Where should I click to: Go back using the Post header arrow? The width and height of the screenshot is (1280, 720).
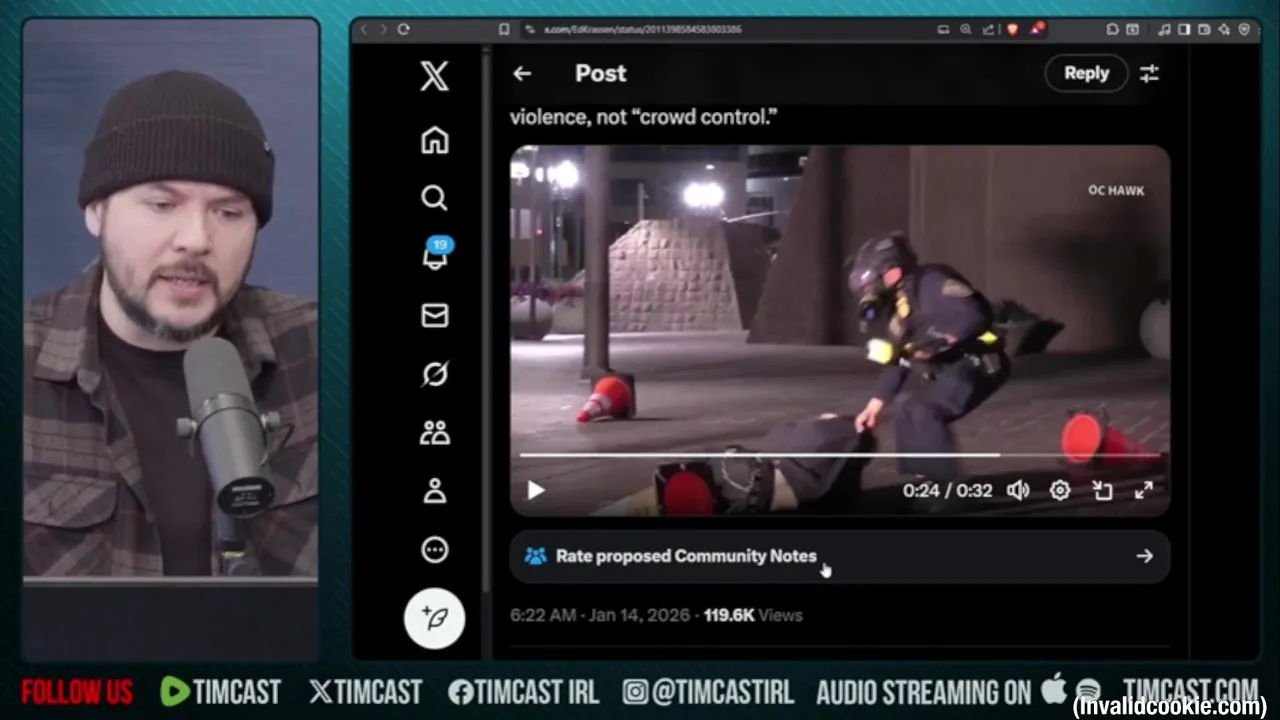522,73
